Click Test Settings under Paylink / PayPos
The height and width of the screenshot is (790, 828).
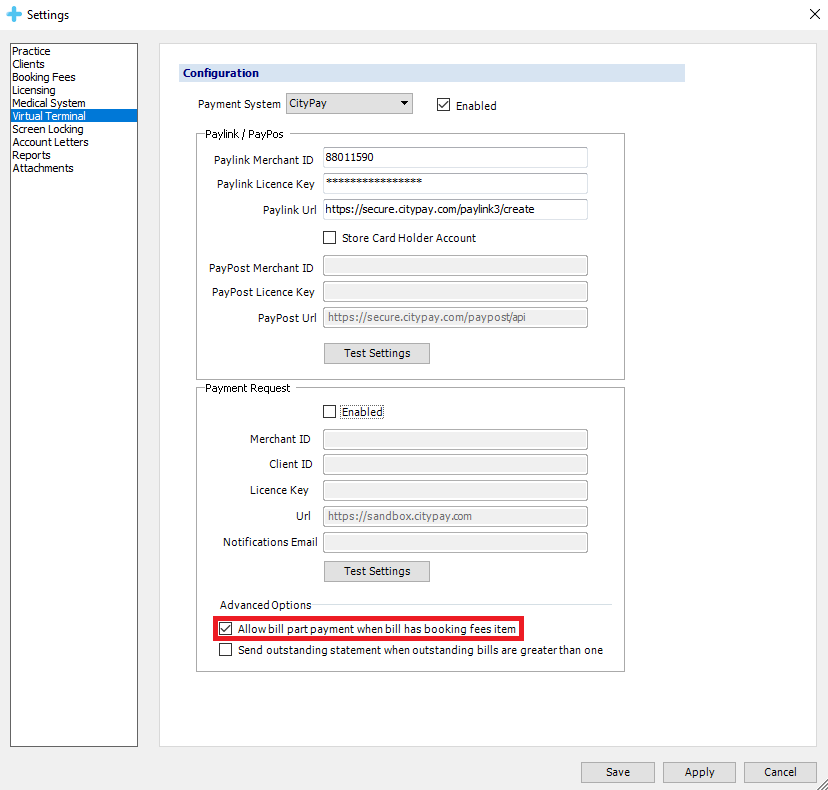376,353
